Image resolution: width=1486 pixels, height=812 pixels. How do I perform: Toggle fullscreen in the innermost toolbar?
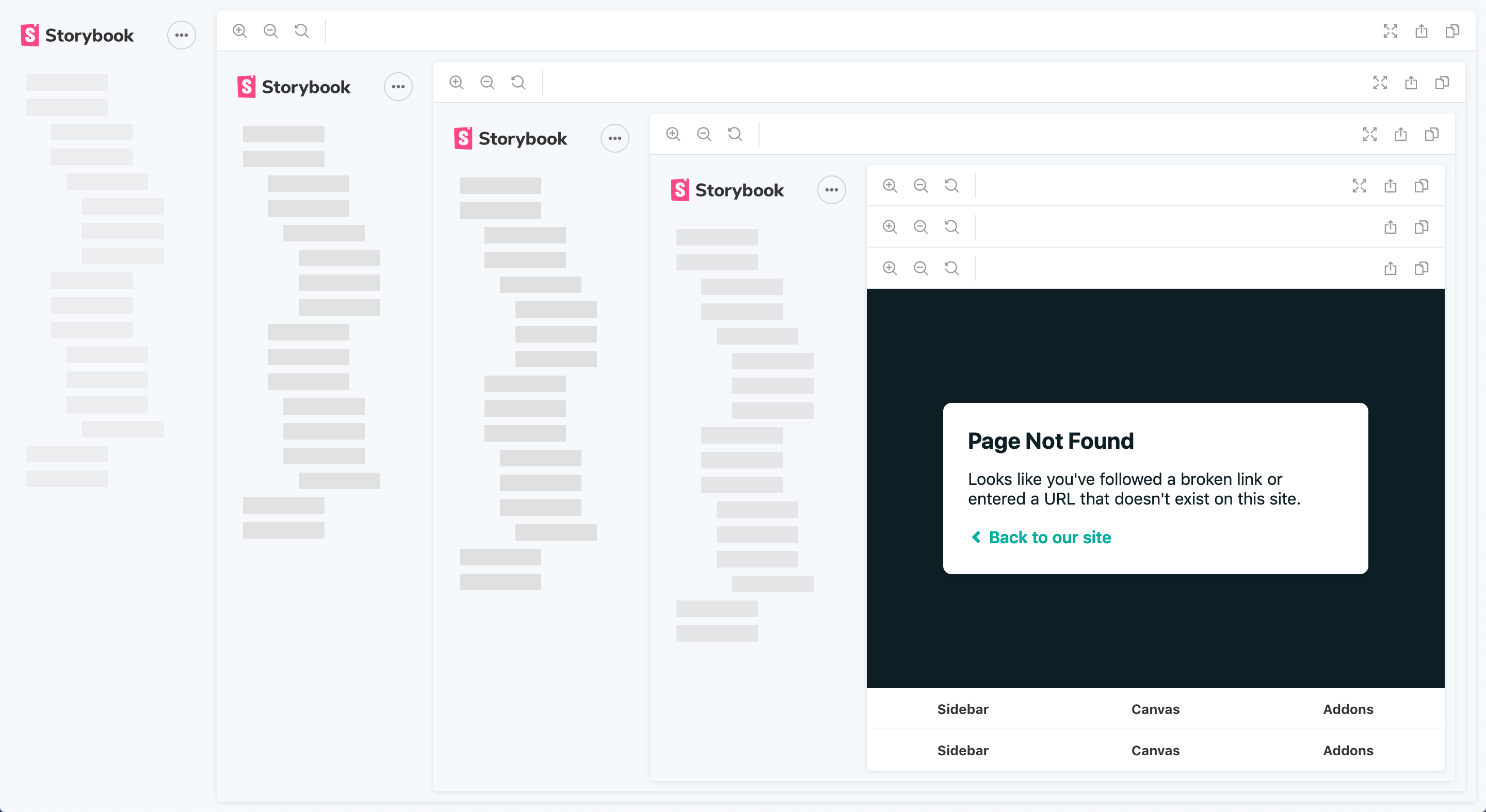tap(1359, 186)
